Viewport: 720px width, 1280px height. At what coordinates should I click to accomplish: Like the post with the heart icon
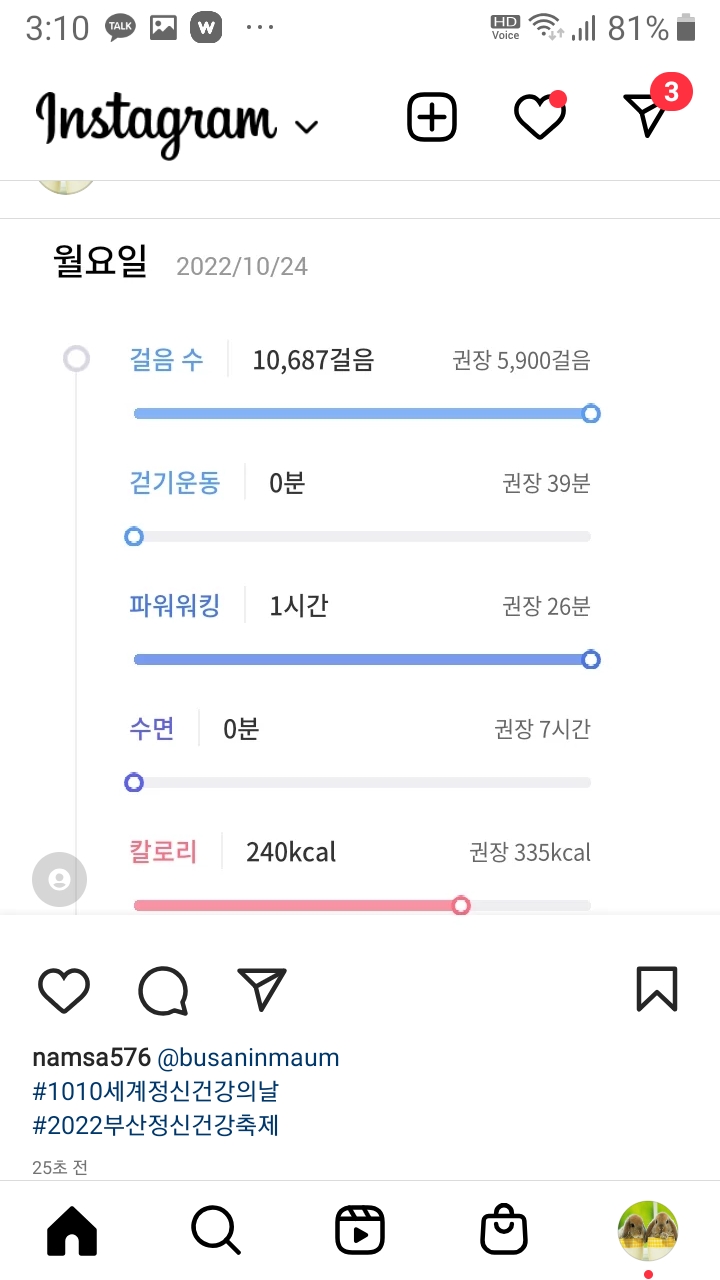(x=64, y=990)
